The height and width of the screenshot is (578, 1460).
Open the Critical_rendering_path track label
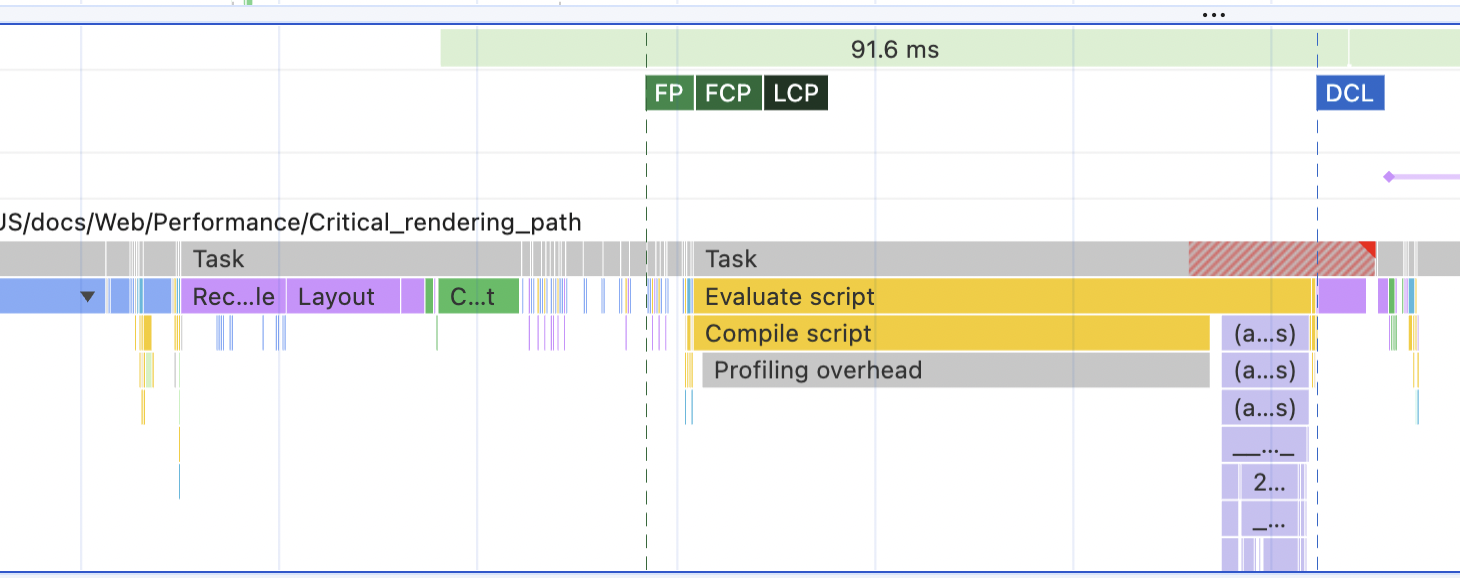[x=290, y=222]
